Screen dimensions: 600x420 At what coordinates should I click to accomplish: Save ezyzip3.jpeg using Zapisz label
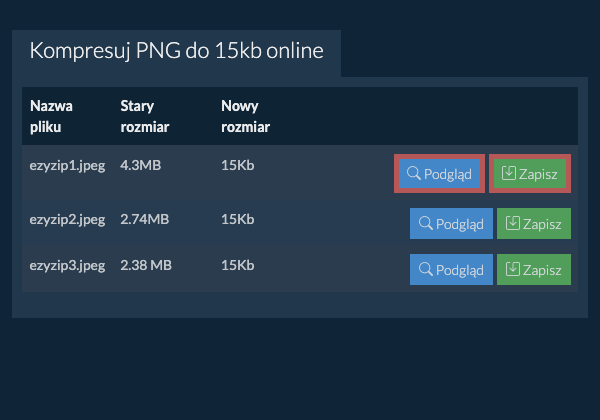tap(542, 270)
